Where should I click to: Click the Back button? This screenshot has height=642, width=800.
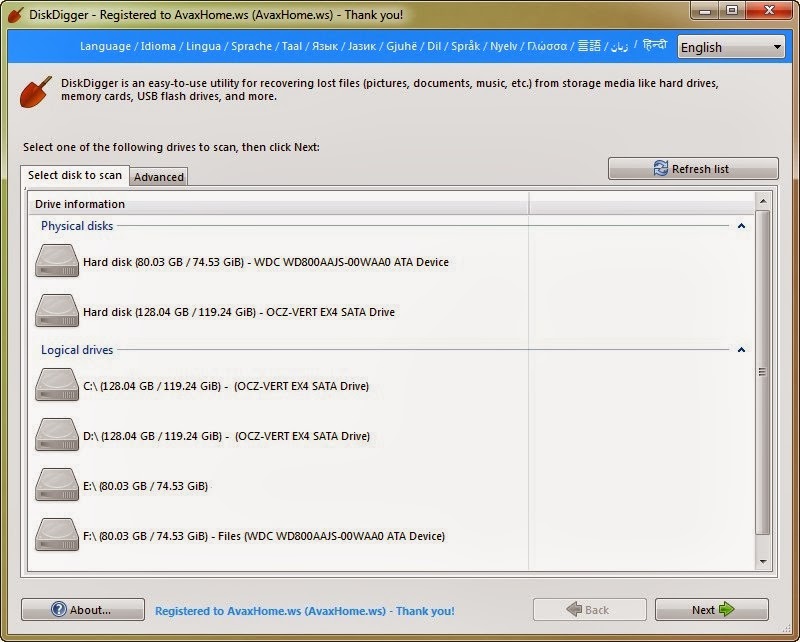pos(590,610)
